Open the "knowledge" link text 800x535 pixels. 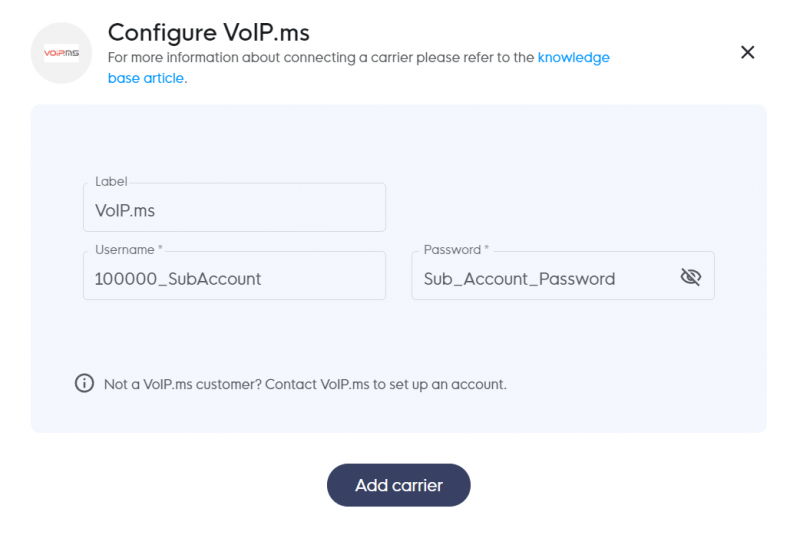tap(573, 57)
